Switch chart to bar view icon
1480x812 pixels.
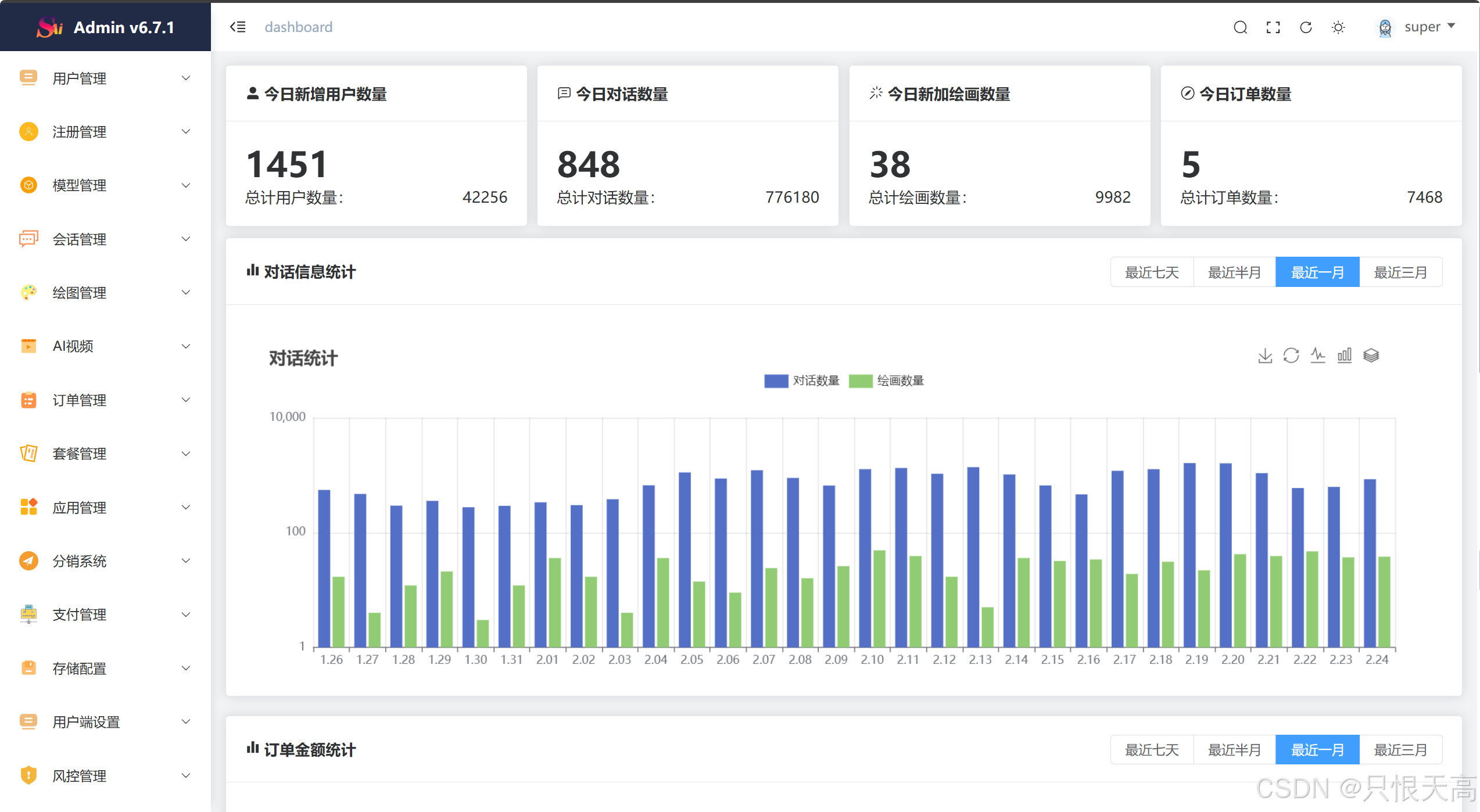[1344, 355]
